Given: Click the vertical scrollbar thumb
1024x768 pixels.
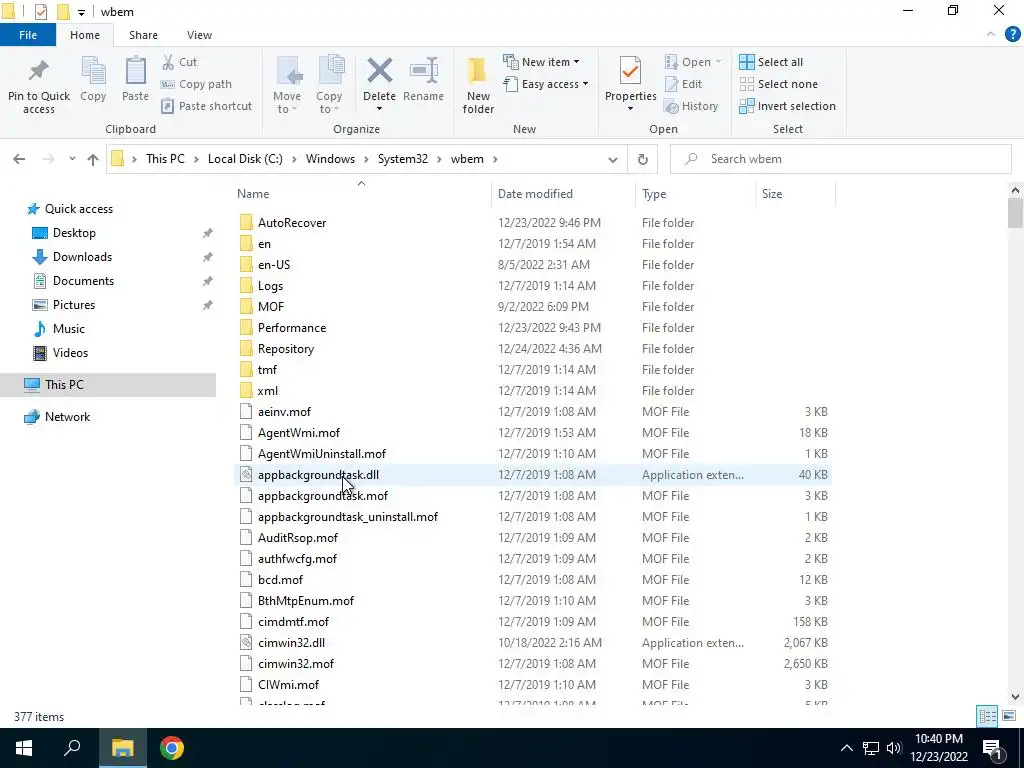Looking at the screenshot, I should click(1015, 214).
